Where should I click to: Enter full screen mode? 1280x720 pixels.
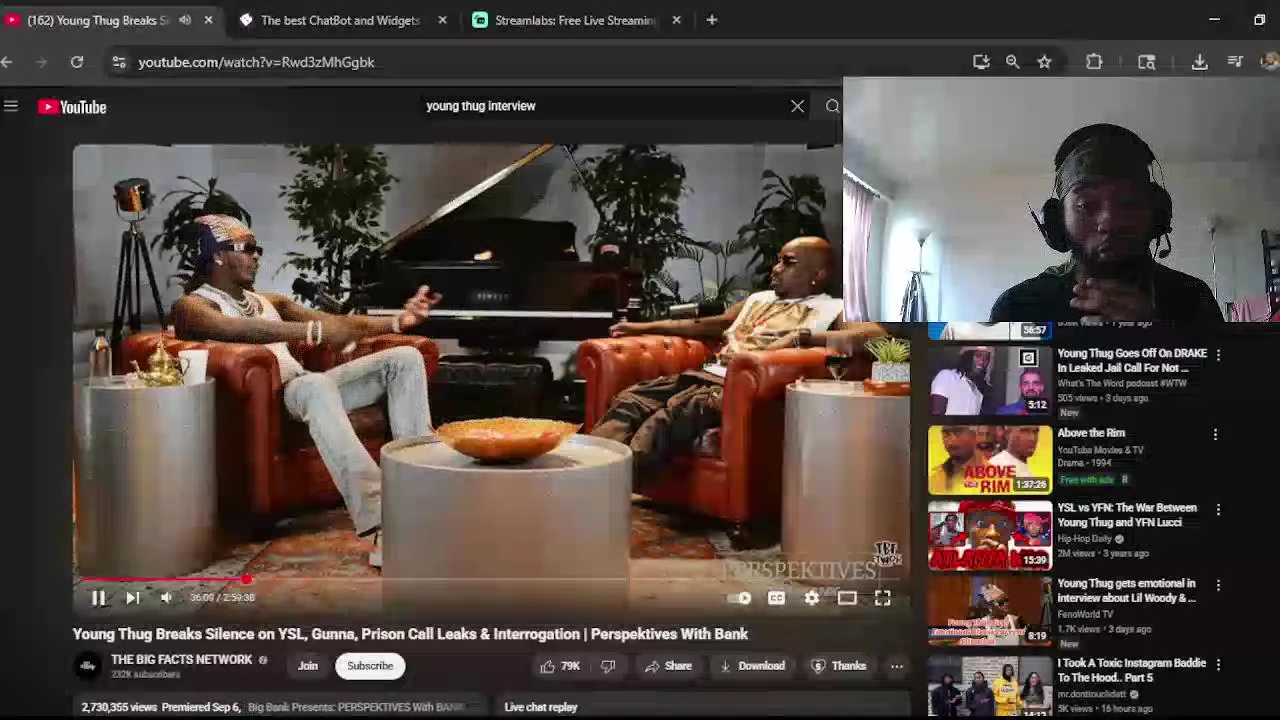point(882,598)
